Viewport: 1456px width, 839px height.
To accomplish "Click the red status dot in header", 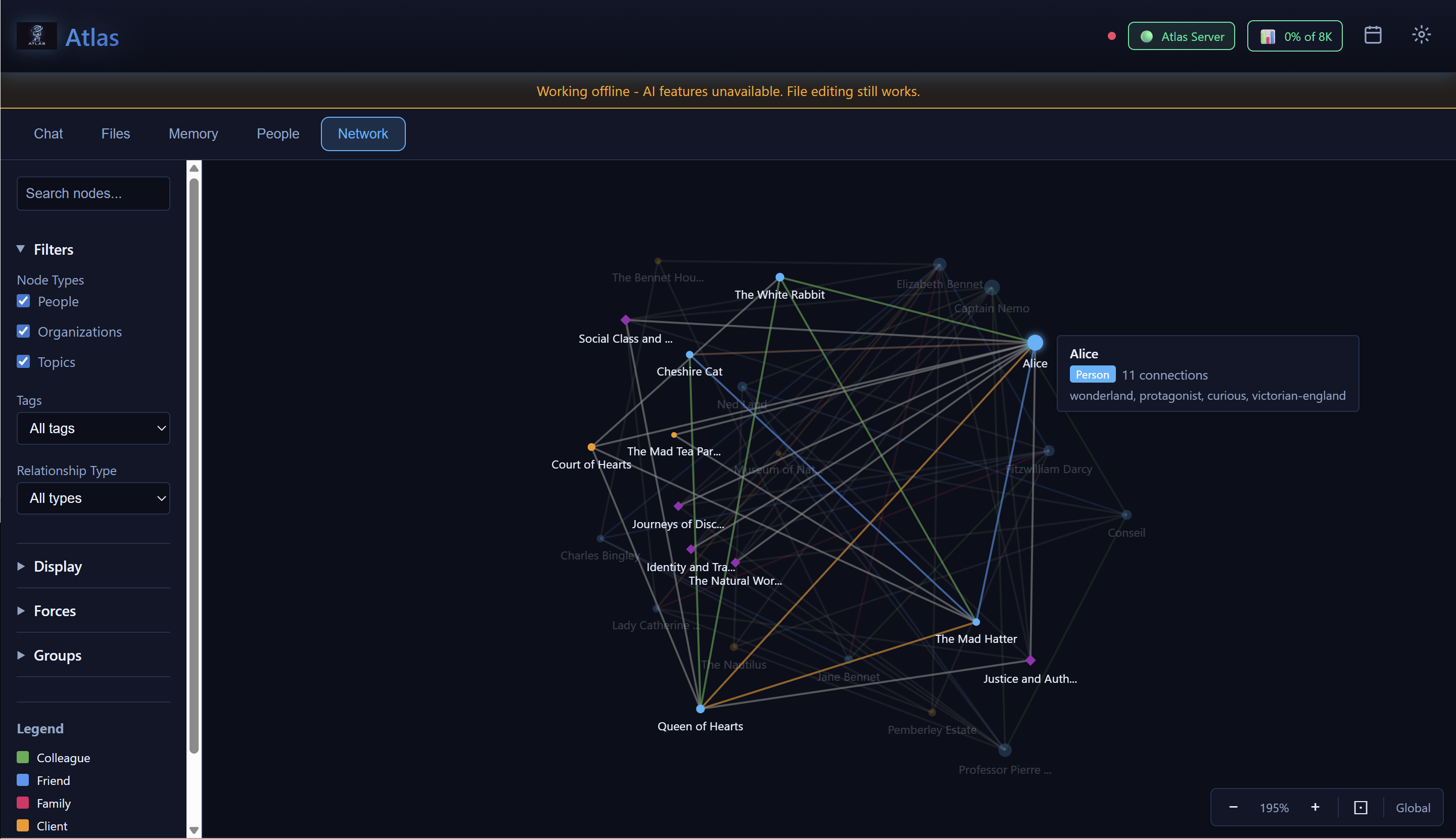I will 1111,35.
